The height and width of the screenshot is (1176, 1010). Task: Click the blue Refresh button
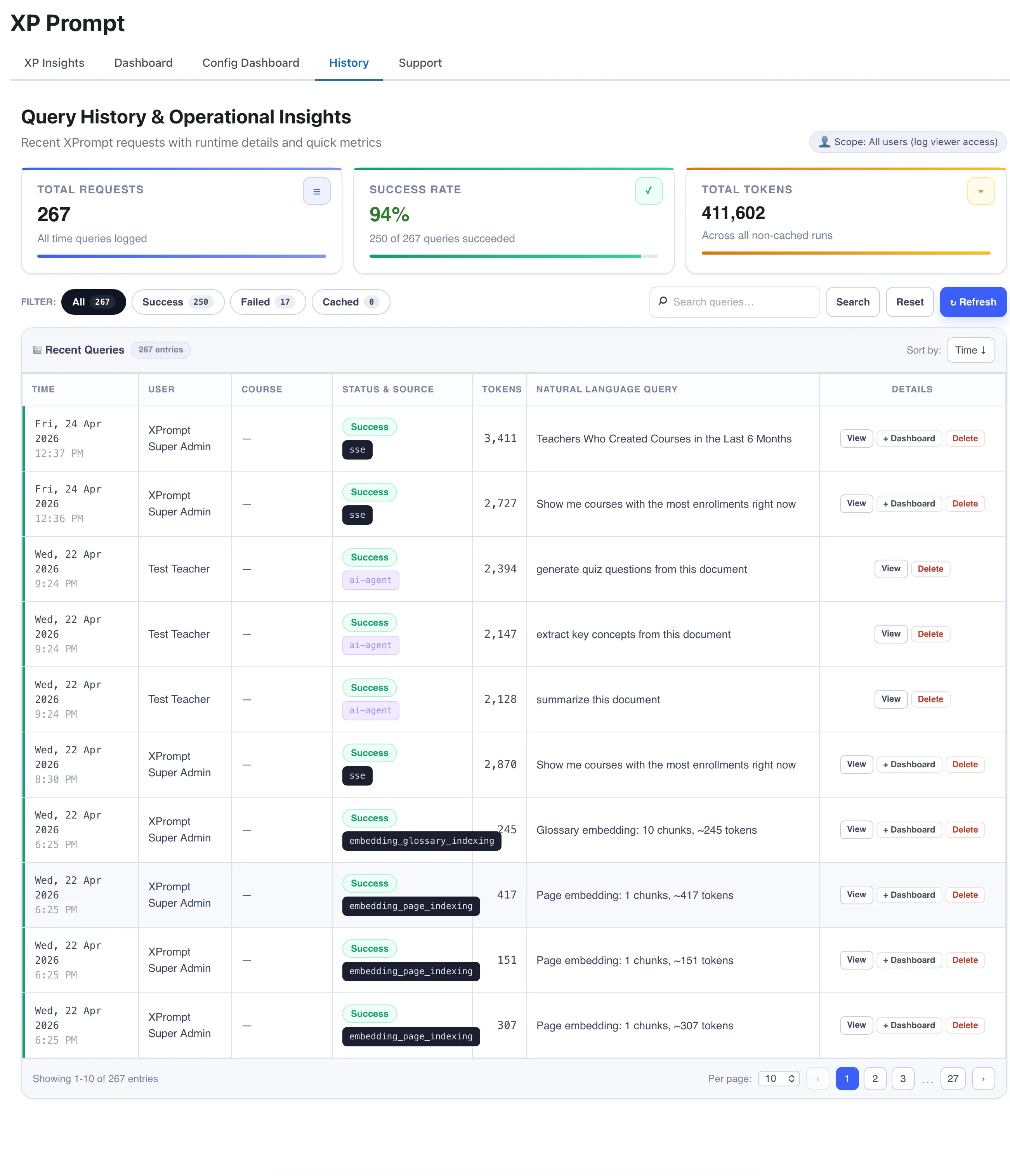972,302
